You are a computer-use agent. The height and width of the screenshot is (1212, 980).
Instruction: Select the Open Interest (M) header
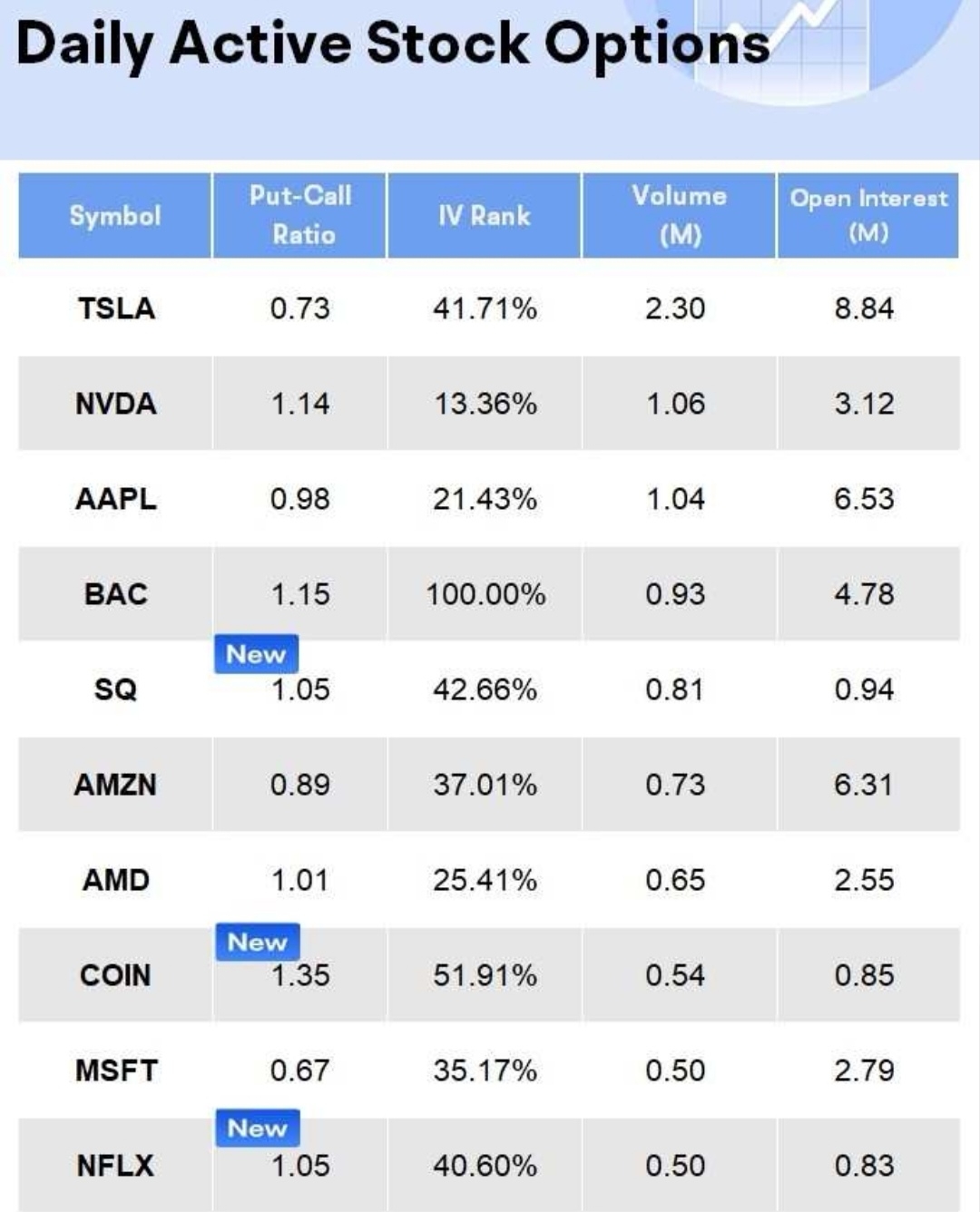(867, 215)
